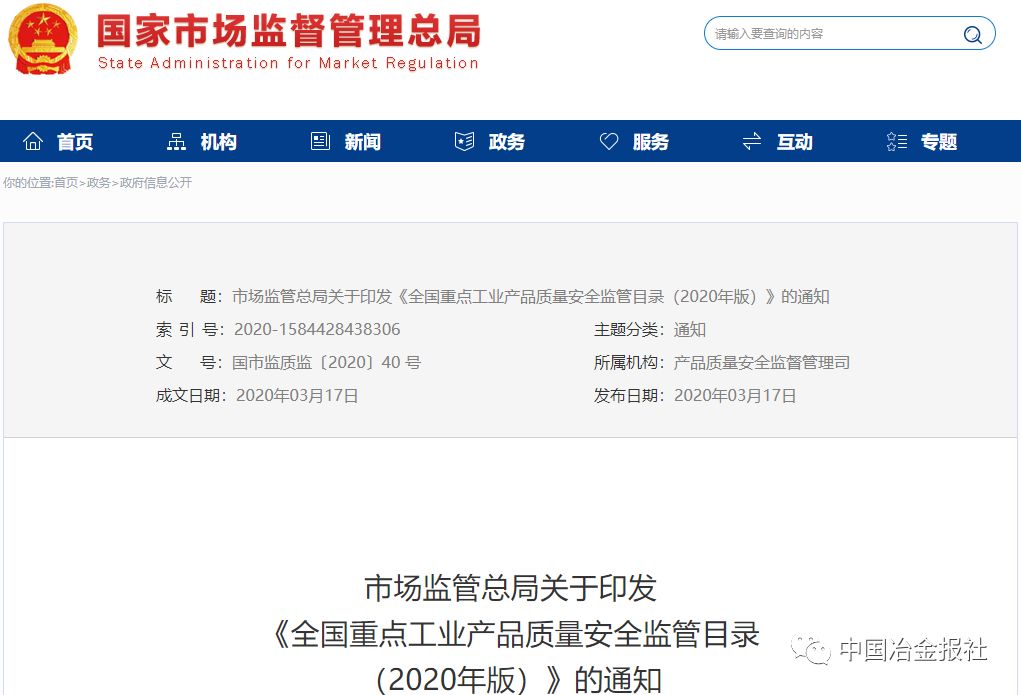Click the organization chart icon beside 机构
Image resolution: width=1021 pixels, height=695 pixels.
click(177, 142)
